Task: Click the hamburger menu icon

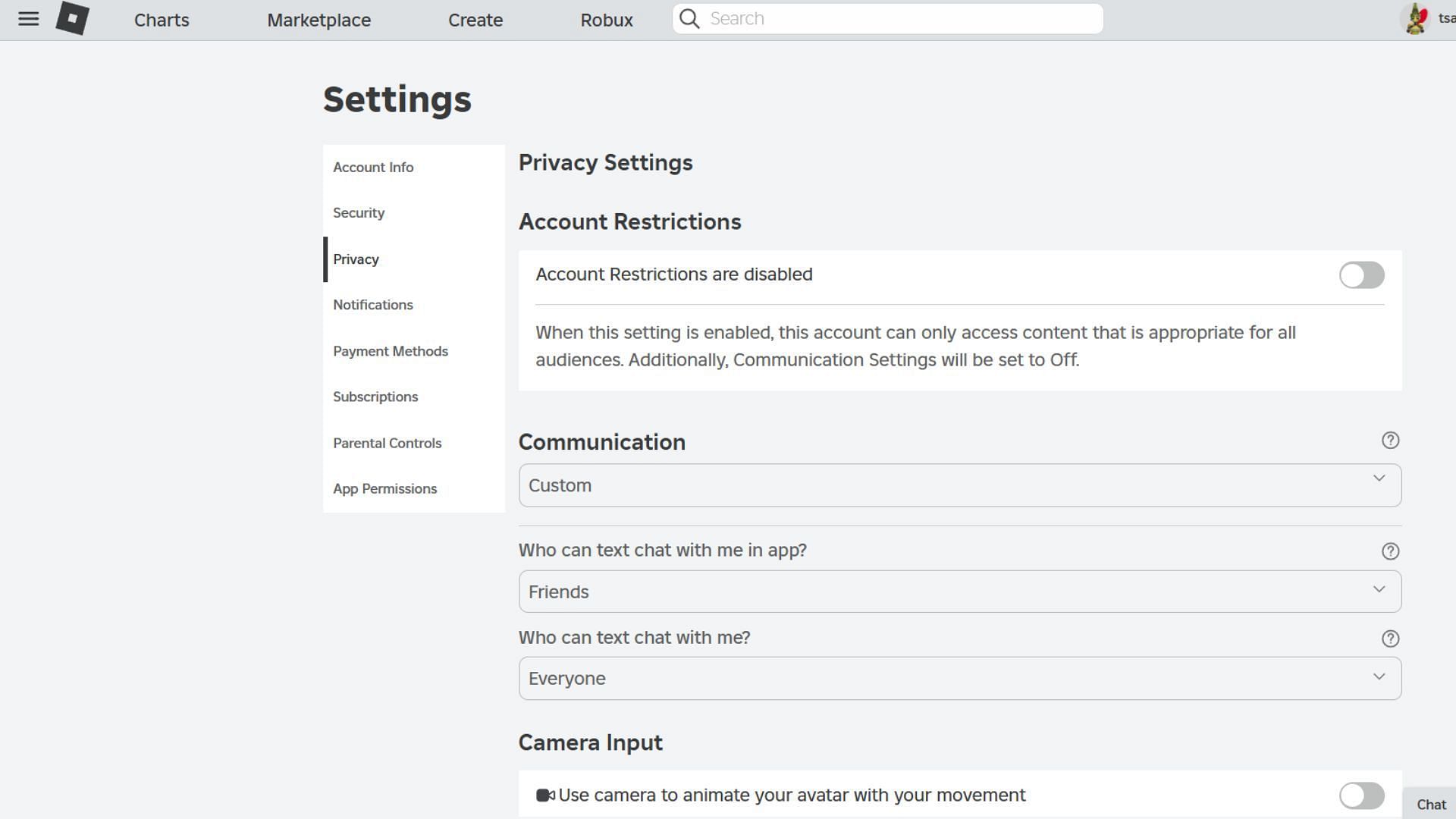Action: pos(27,19)
